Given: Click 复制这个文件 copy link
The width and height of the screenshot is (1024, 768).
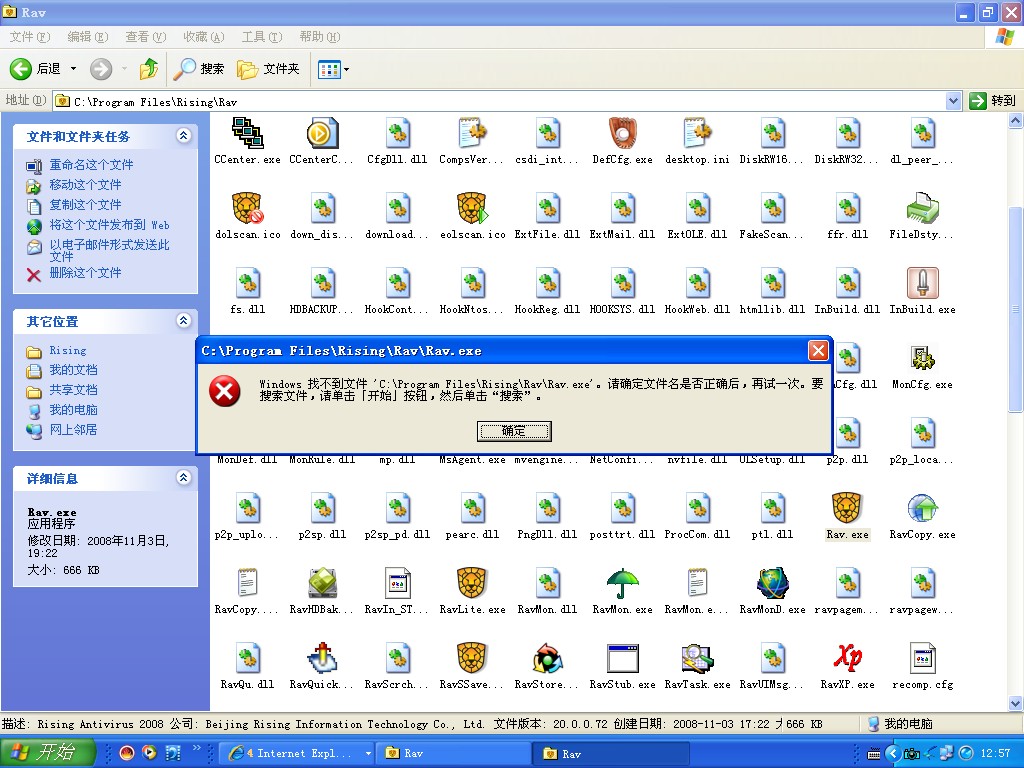Looking at the screenshot, I should pos(85,204).
